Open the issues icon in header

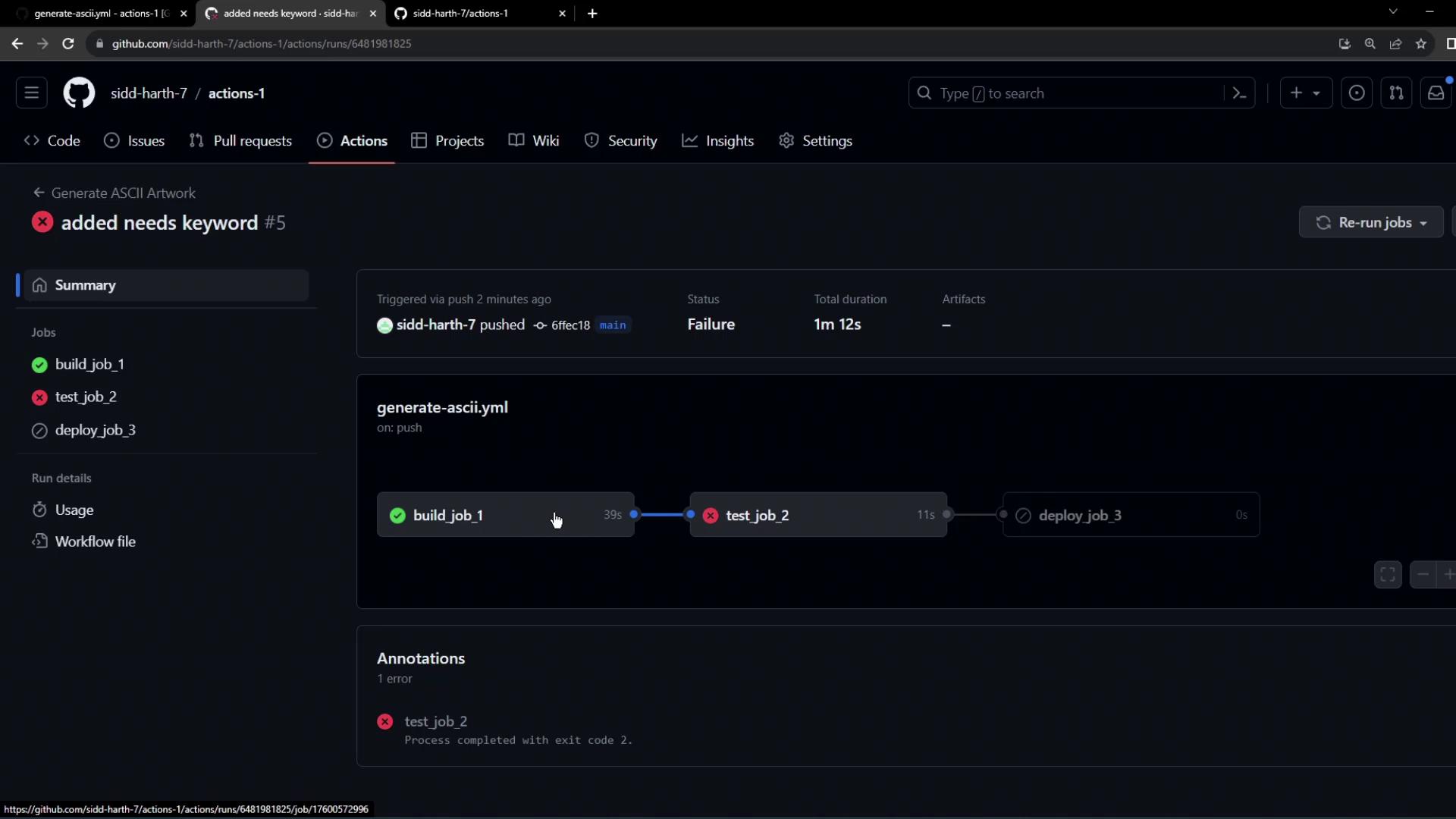point(1357,93)
